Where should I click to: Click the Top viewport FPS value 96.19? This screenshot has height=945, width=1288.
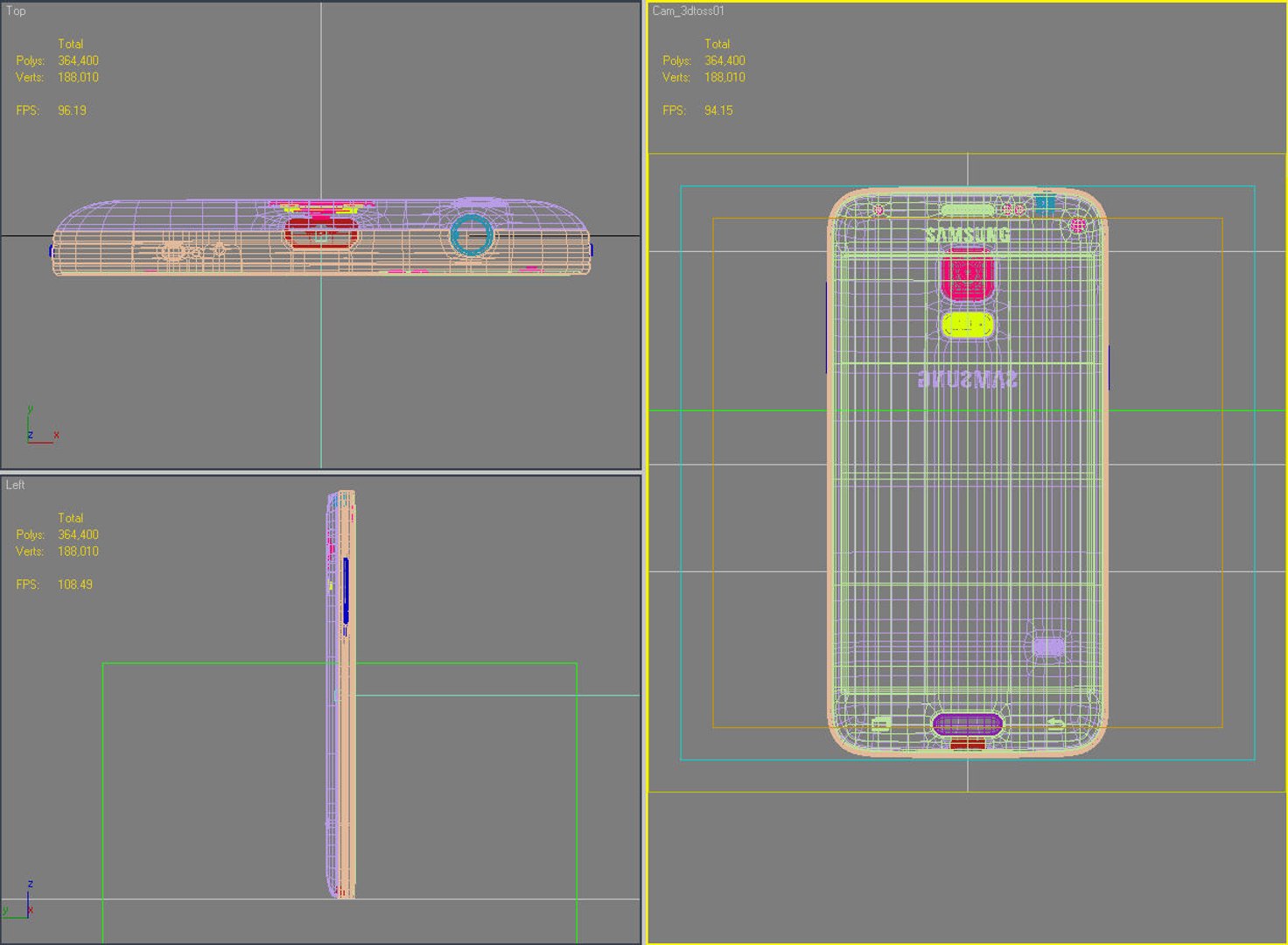click(72, 110)
